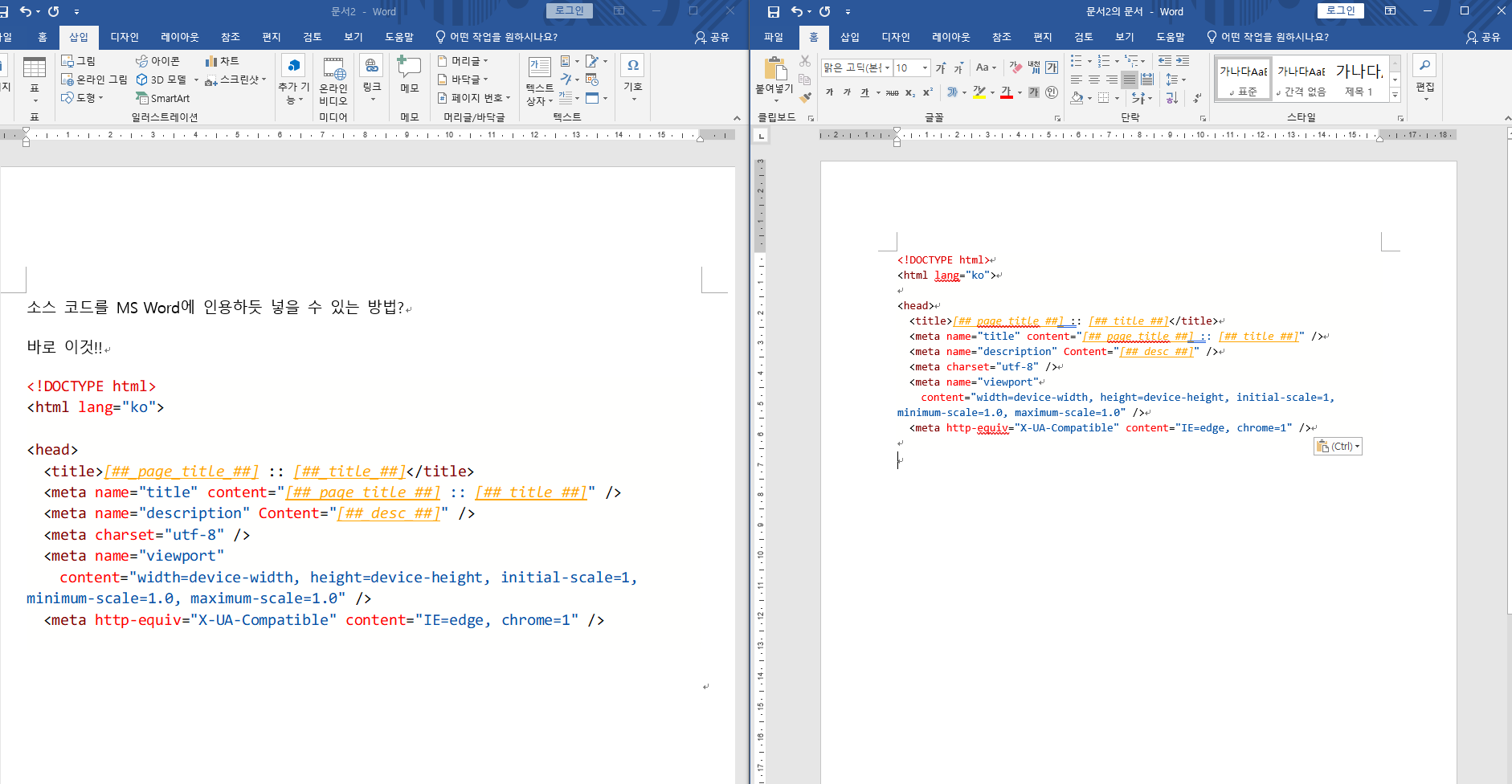Click 로그인 button in right window
Viewport: 1512px width, 784px height.
pos(1340,10)
